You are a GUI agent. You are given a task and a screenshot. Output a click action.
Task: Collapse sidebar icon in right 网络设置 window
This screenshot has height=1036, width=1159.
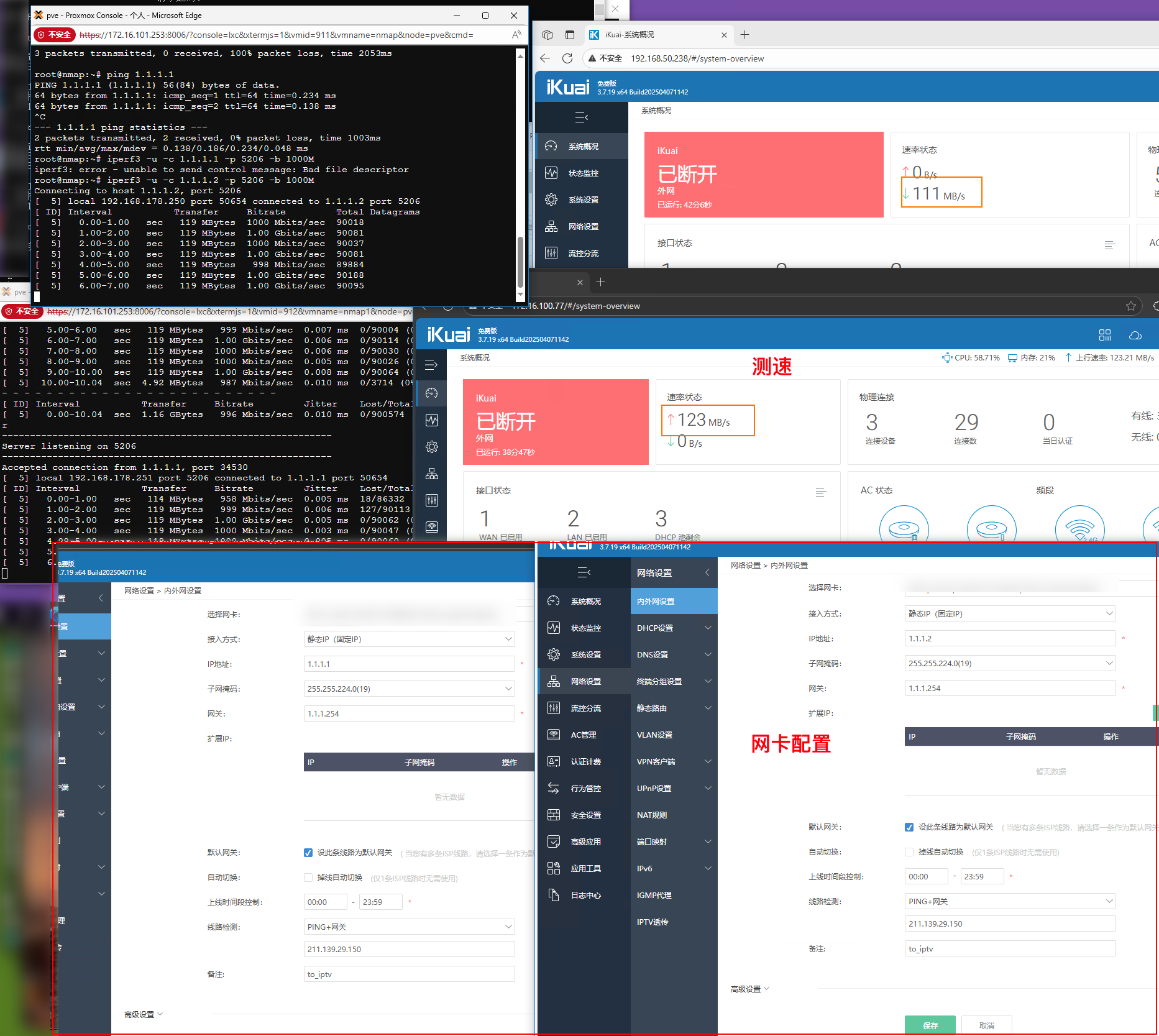click(584, 572)
